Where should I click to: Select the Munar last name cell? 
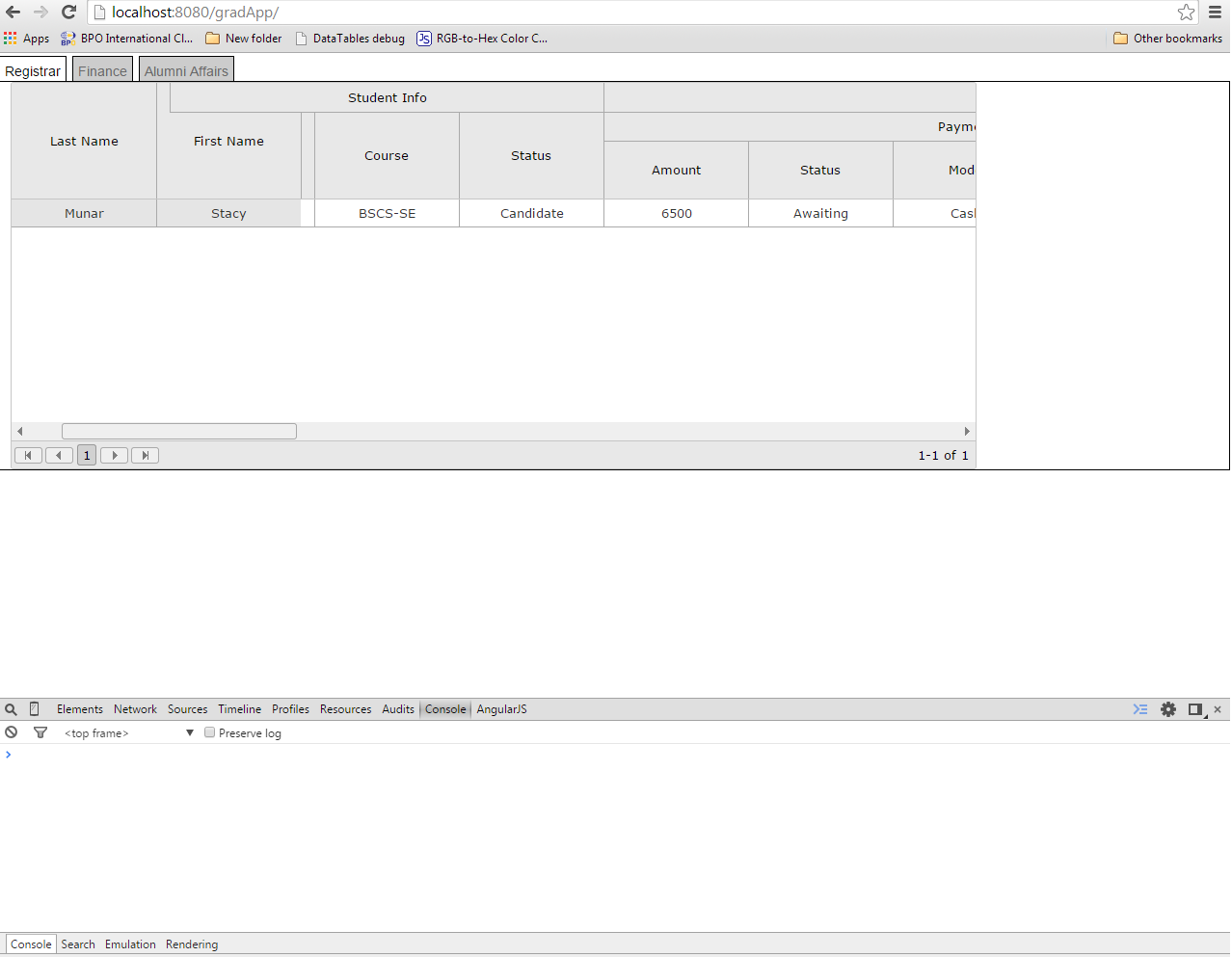84,213
